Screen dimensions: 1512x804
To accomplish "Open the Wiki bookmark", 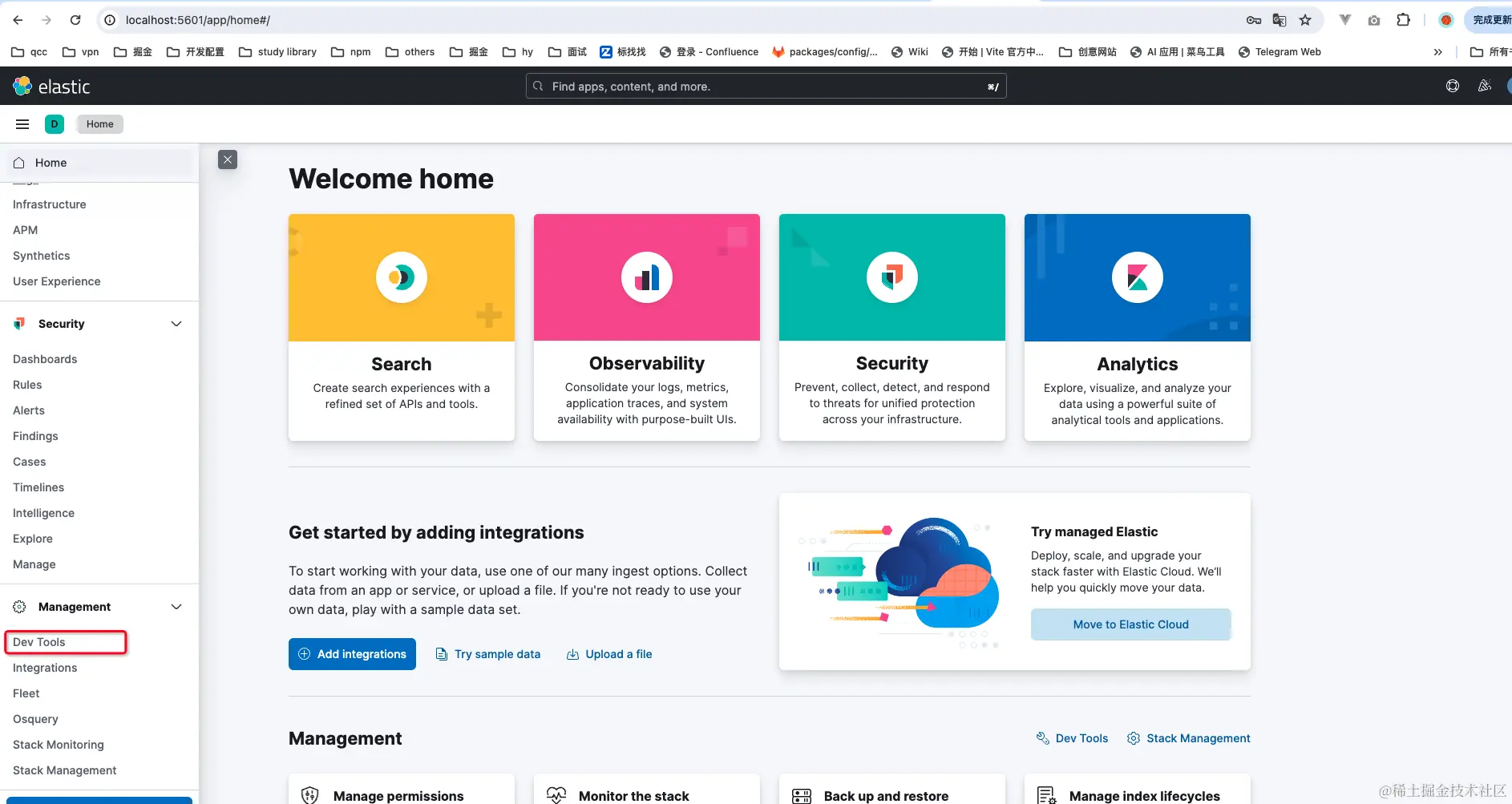I will tap(910, 52).
